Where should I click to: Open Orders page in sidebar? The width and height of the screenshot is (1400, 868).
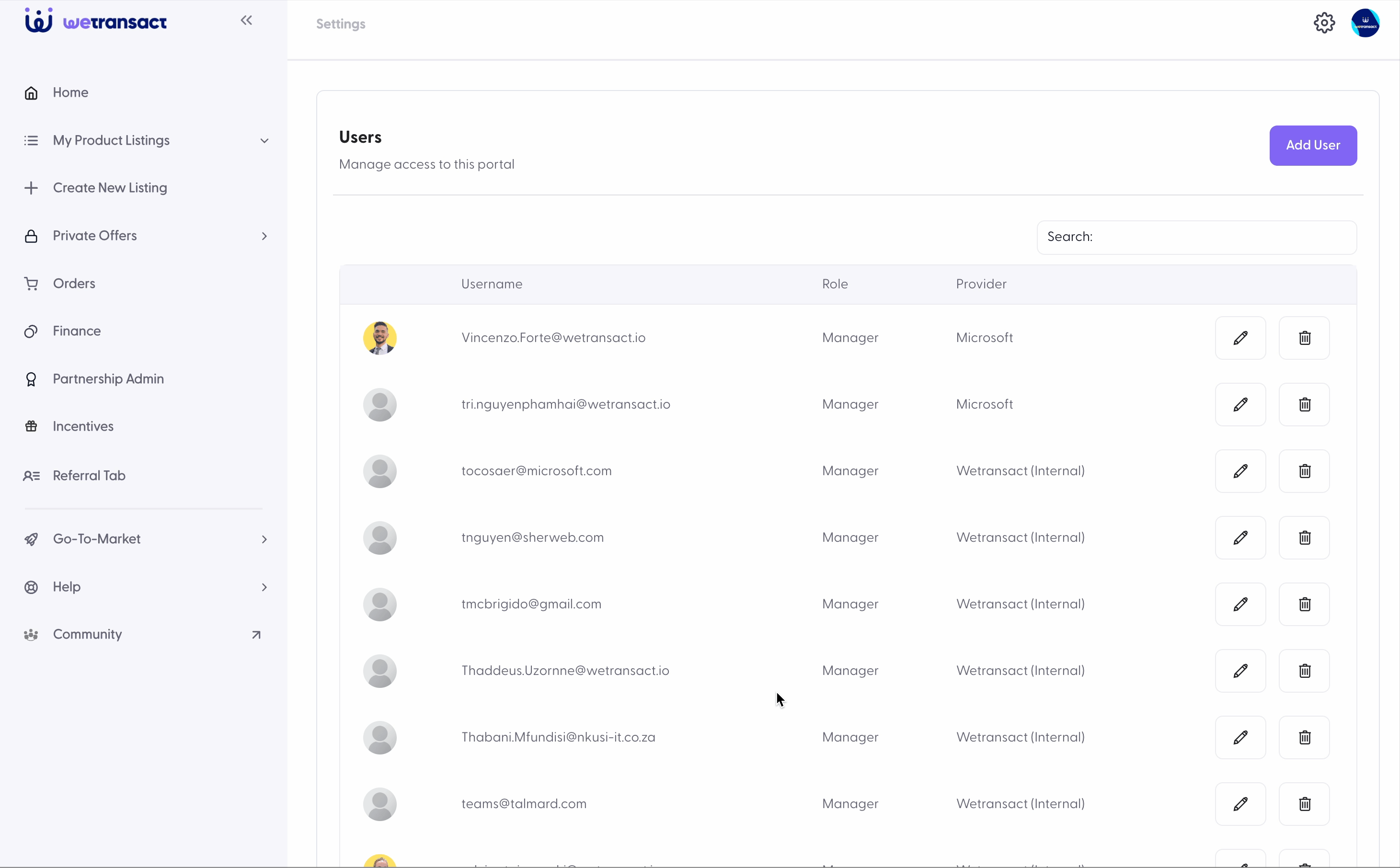tap(60, 284)
